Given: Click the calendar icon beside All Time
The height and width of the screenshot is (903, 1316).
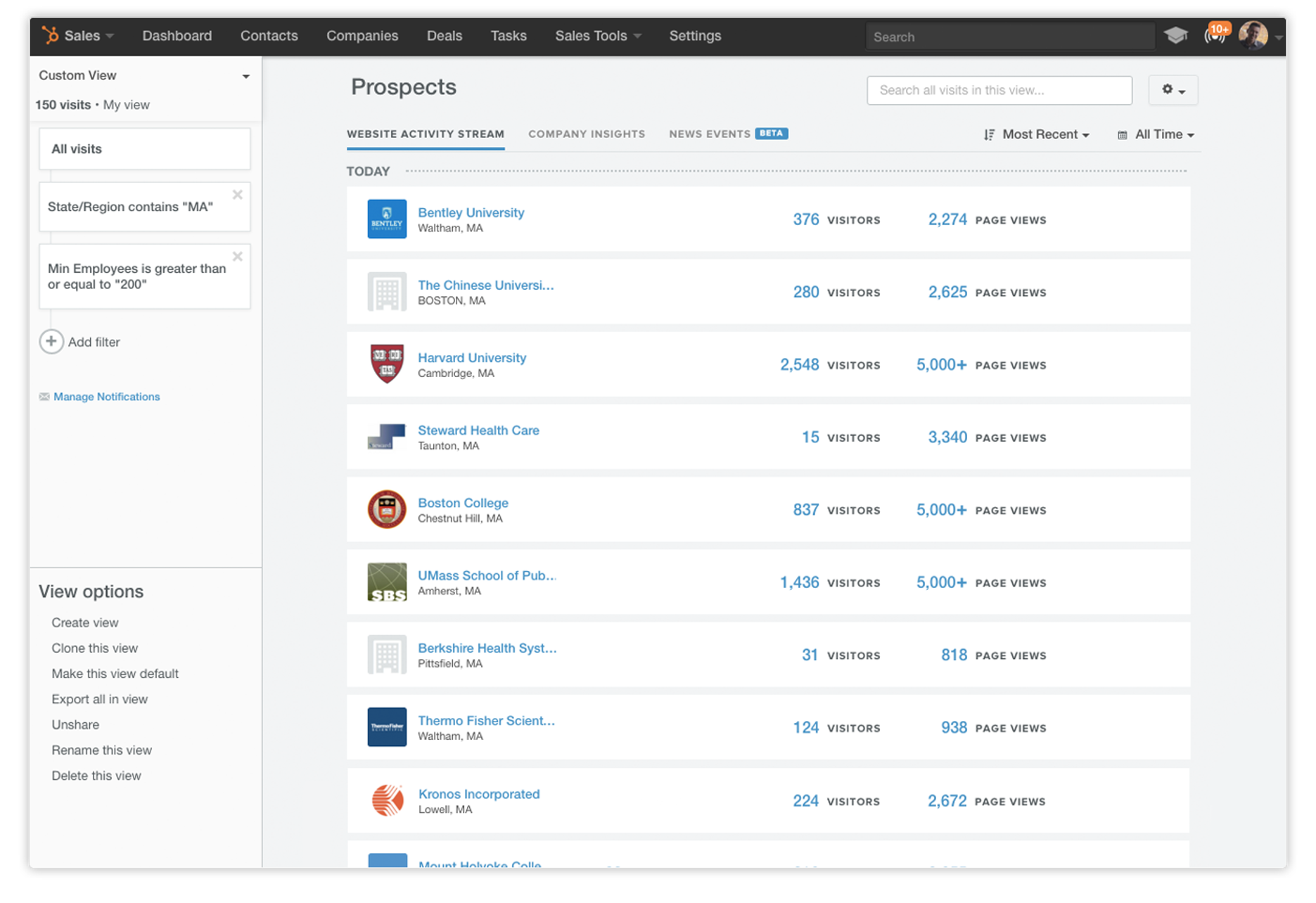Looking at the screenshot, I should [1122, 135].
